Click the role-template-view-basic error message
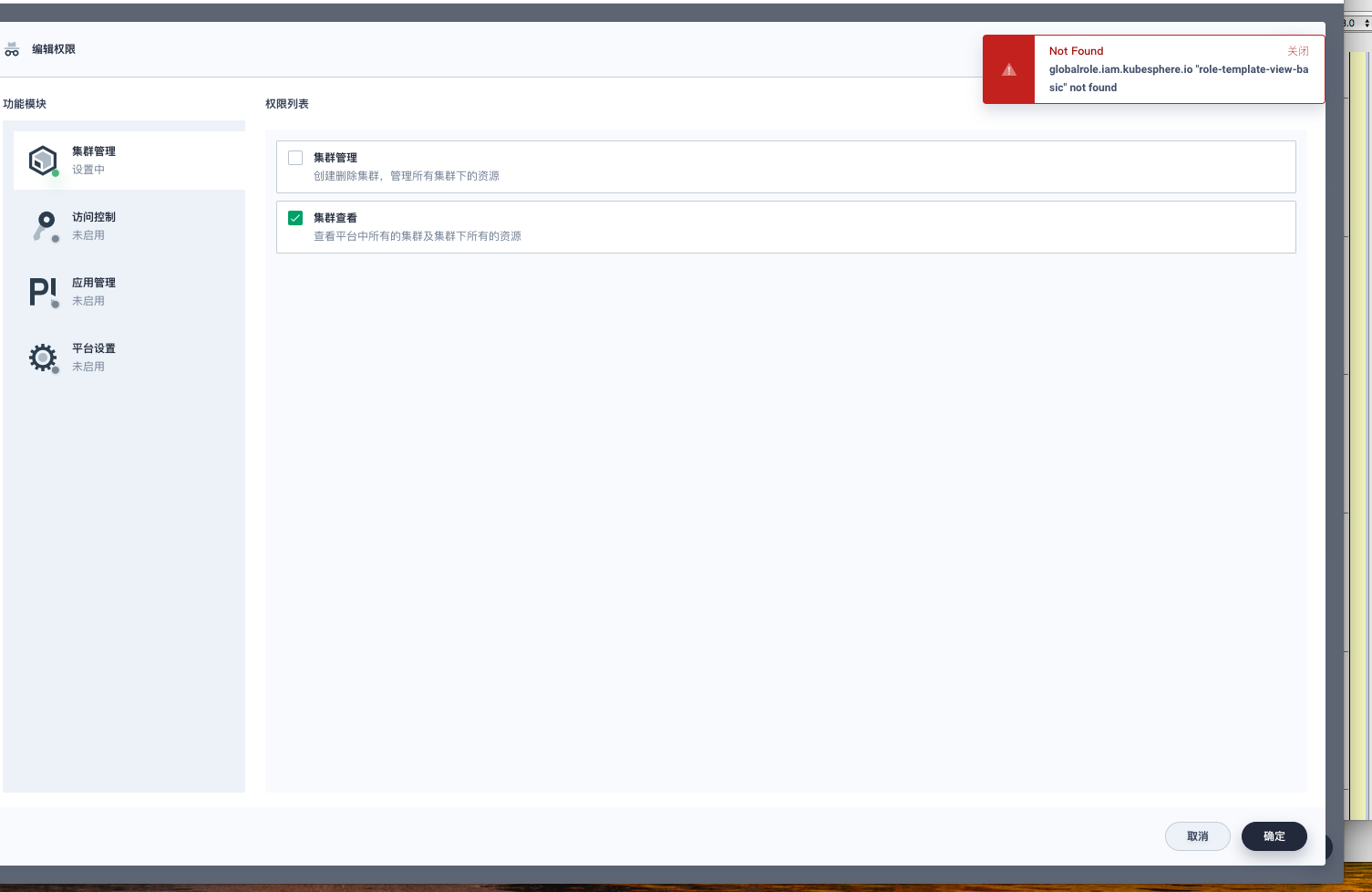 tap(1179, 78)
